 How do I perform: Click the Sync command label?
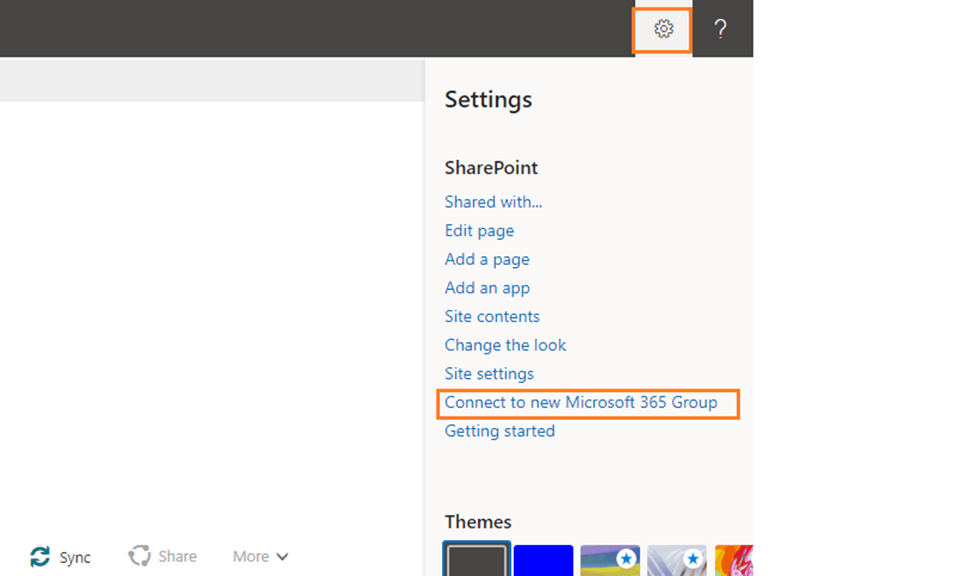click(x=75, y=557)
